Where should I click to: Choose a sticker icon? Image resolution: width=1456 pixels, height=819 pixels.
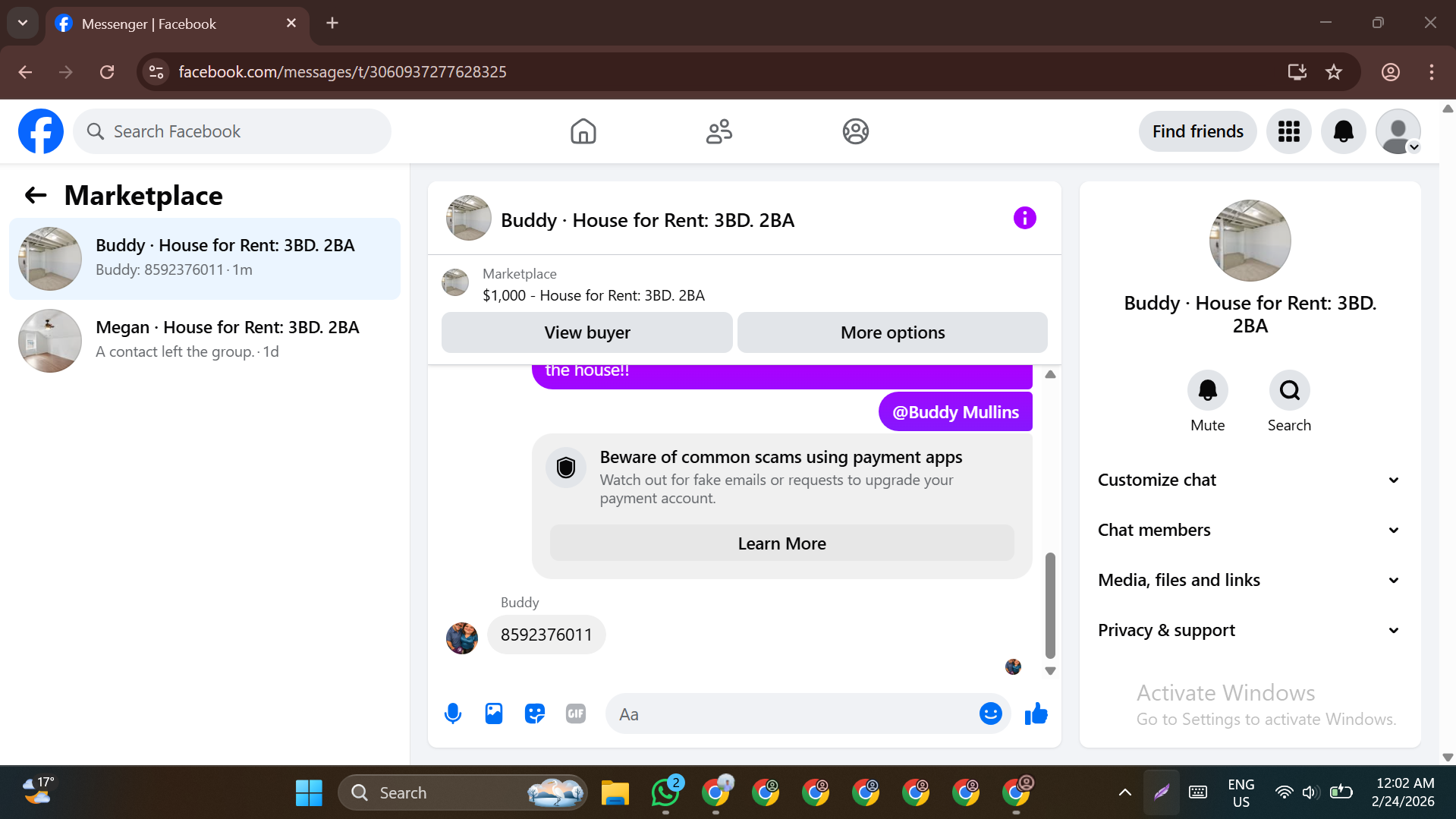click(x=535, y=713)
